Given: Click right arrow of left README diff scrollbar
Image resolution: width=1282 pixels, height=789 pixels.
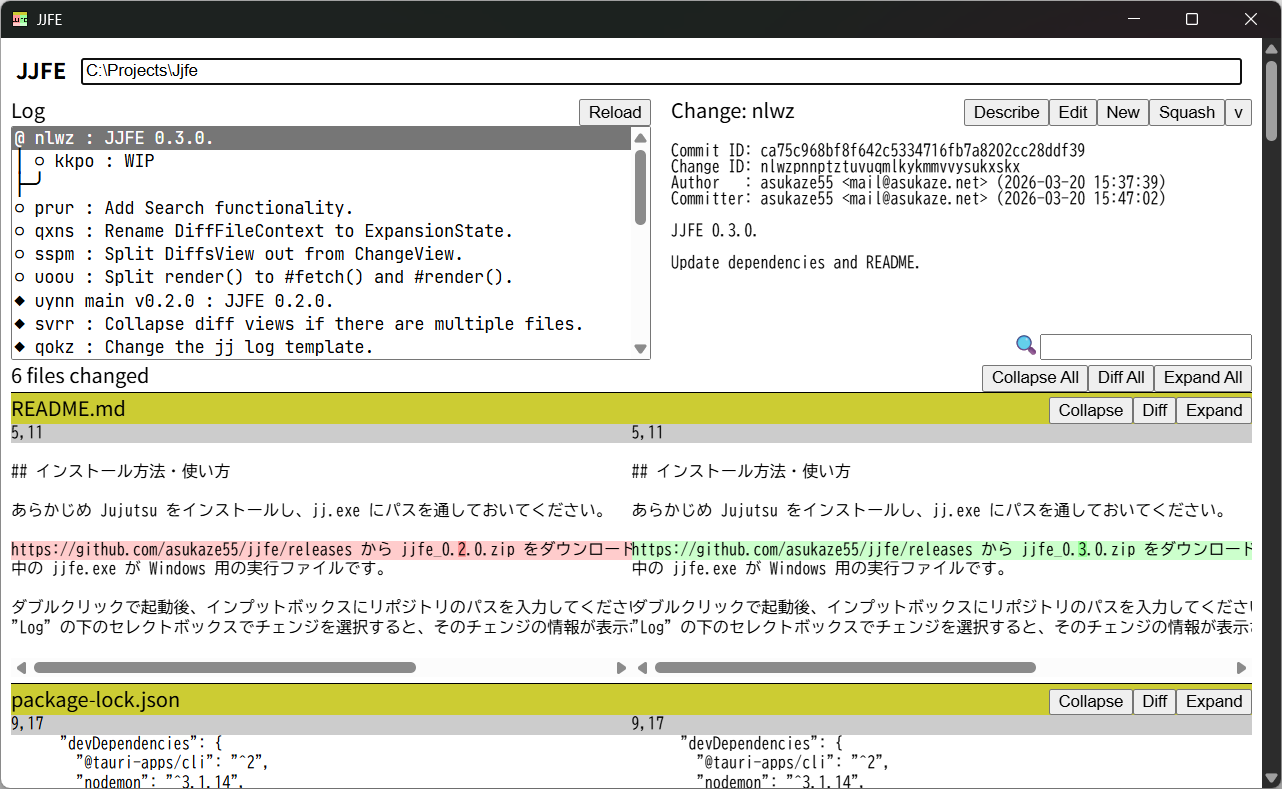Looking at the screenshot, I should (x=621, y=667).
